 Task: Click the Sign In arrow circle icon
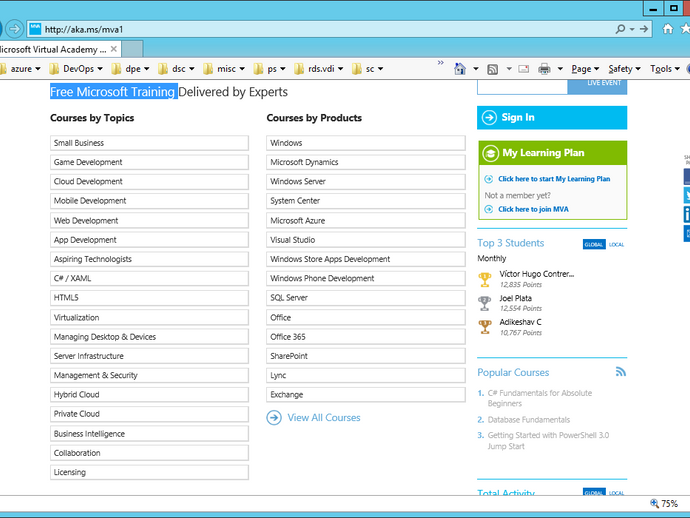[489, 118]
